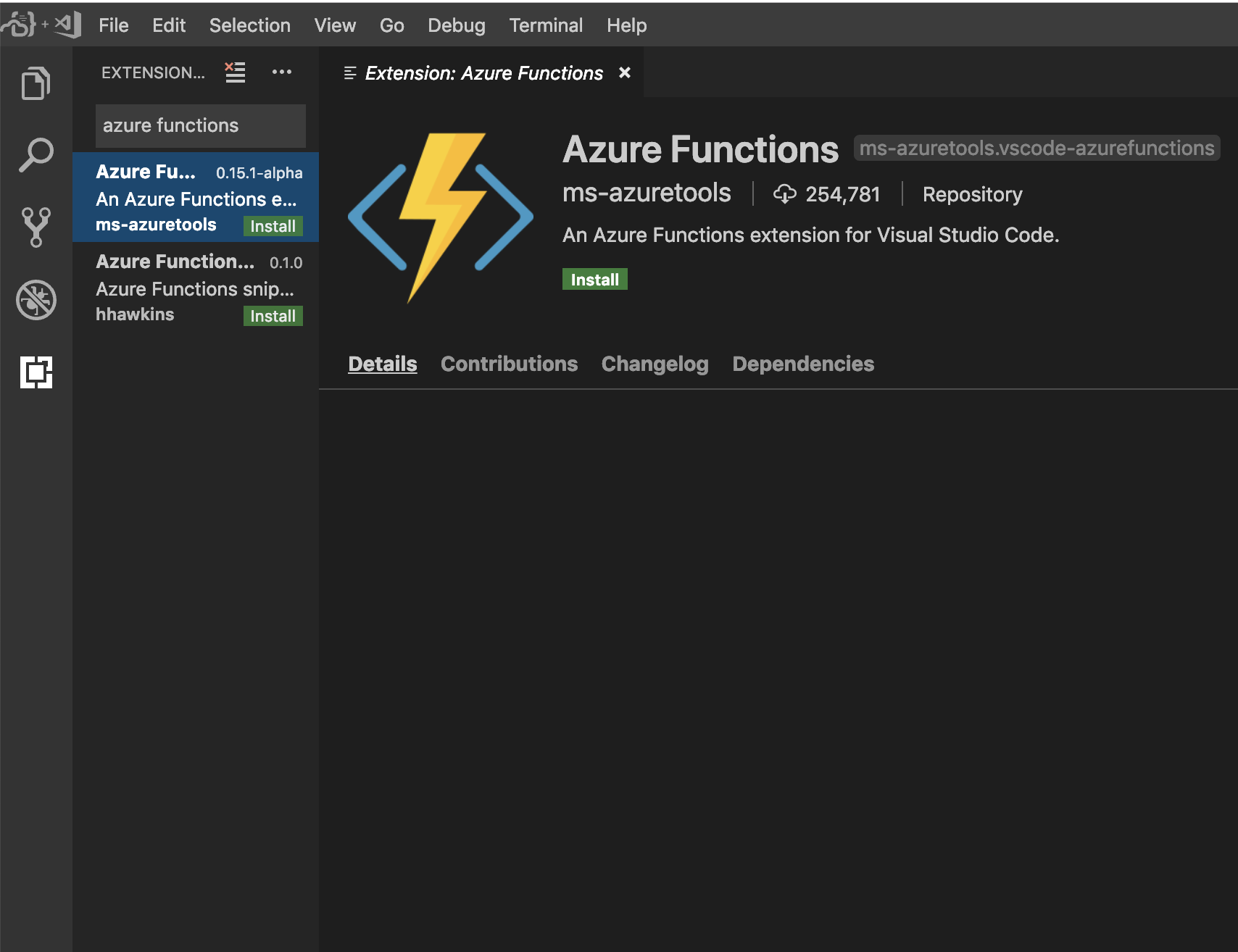Click the 254,781 install count
This screenshot has width=1238, height=952.
[843, 194]
